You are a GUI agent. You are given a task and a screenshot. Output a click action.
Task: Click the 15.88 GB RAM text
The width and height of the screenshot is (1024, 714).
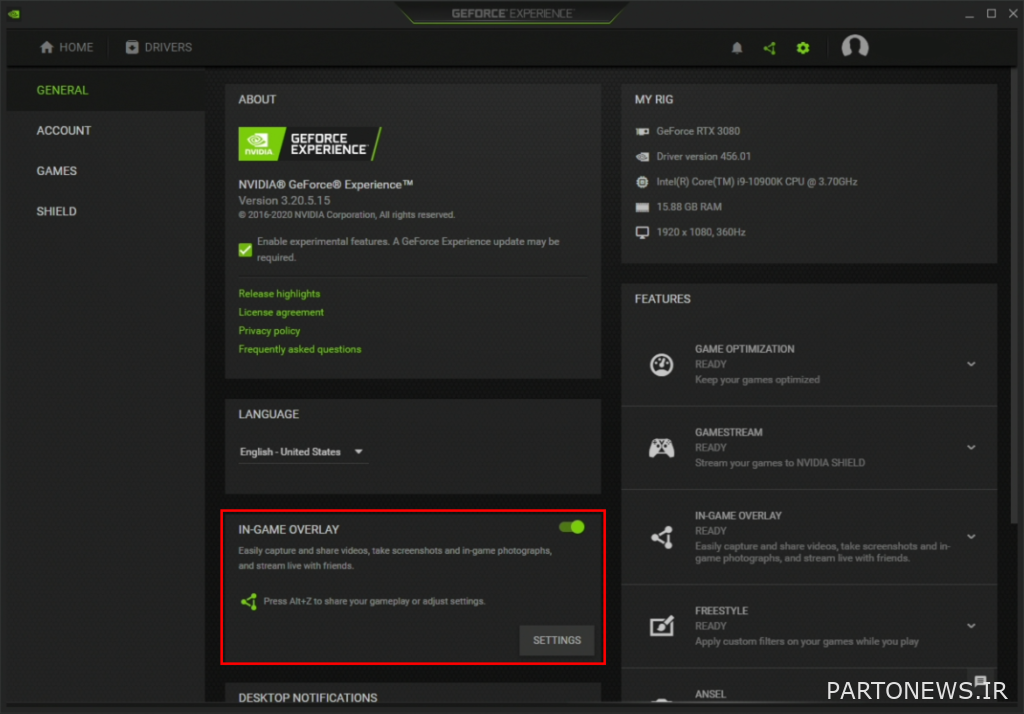[x=689, y=207]
